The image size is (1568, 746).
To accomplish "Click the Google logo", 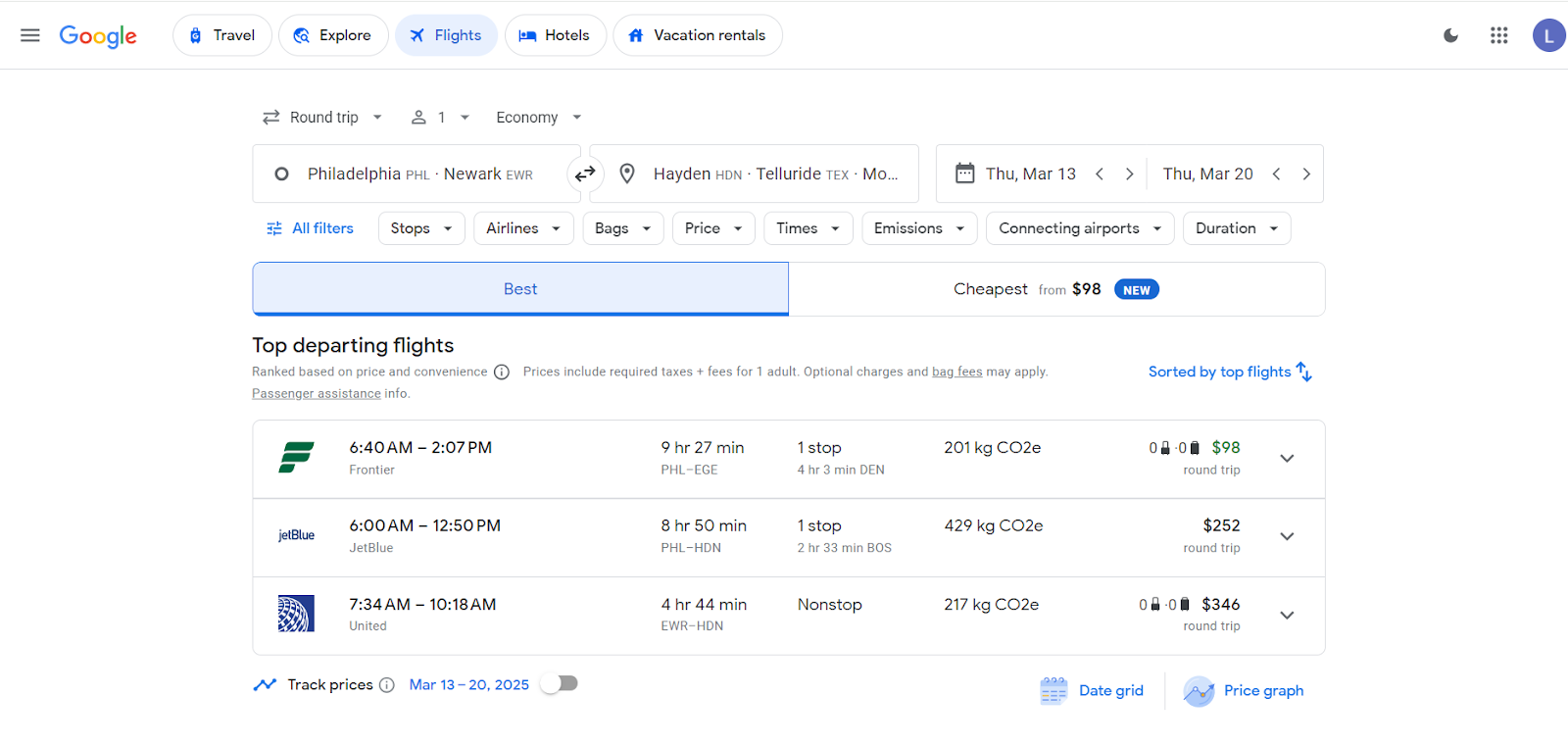I will pyautogui.click(x=98, y=36).
